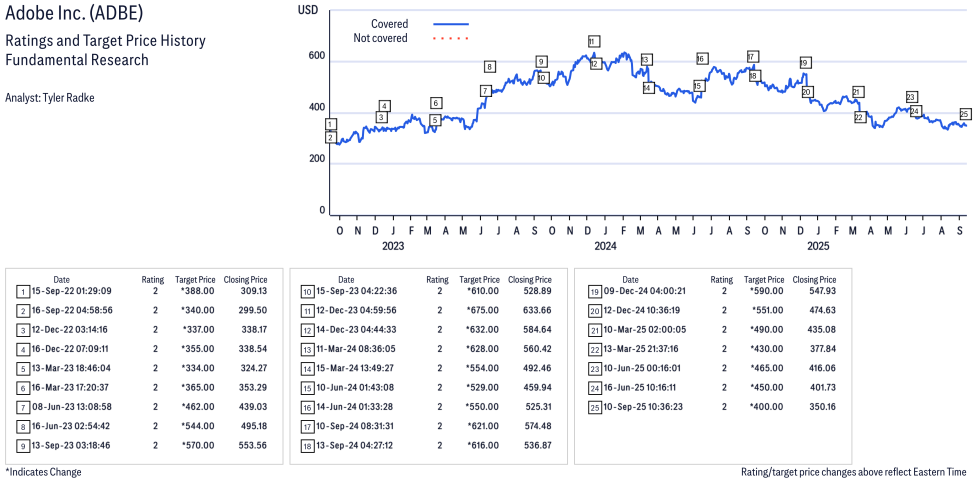Image resolution: width=977 pixels, height=478 pixels.
Task: Click Ratings and Target Price History heading
Action: pos(105,41)
